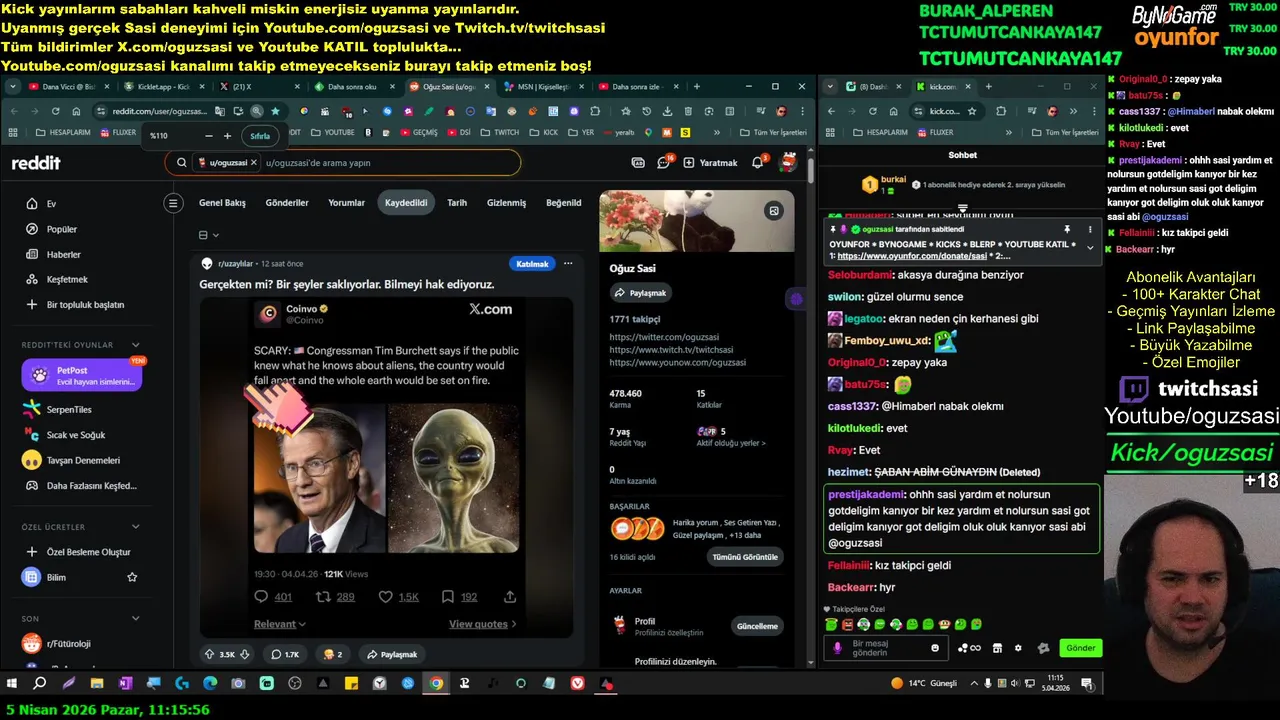Click View quotes link

pyautogui.click(x=483, y=624)
